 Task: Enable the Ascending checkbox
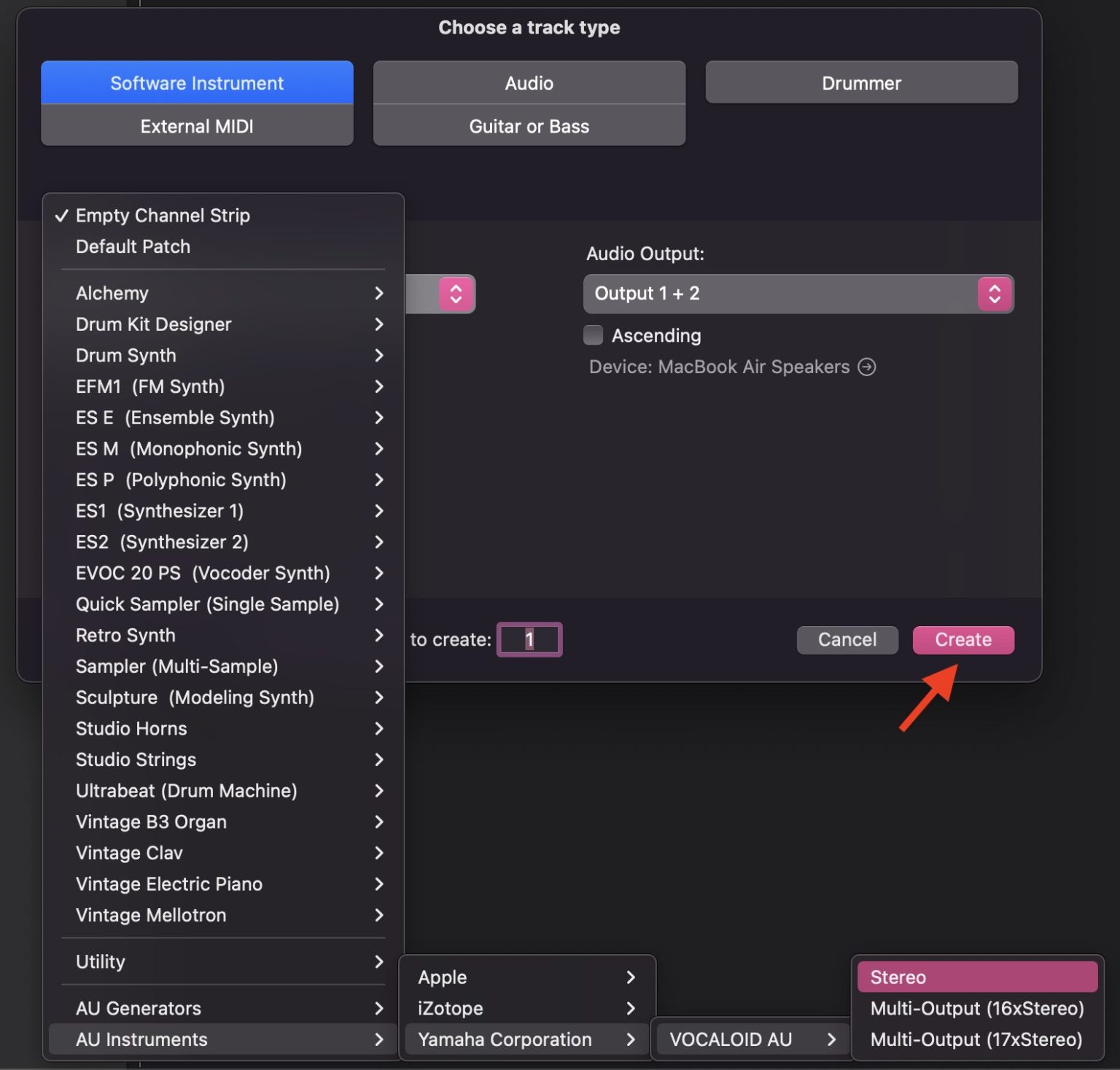(x=593, y=335)
